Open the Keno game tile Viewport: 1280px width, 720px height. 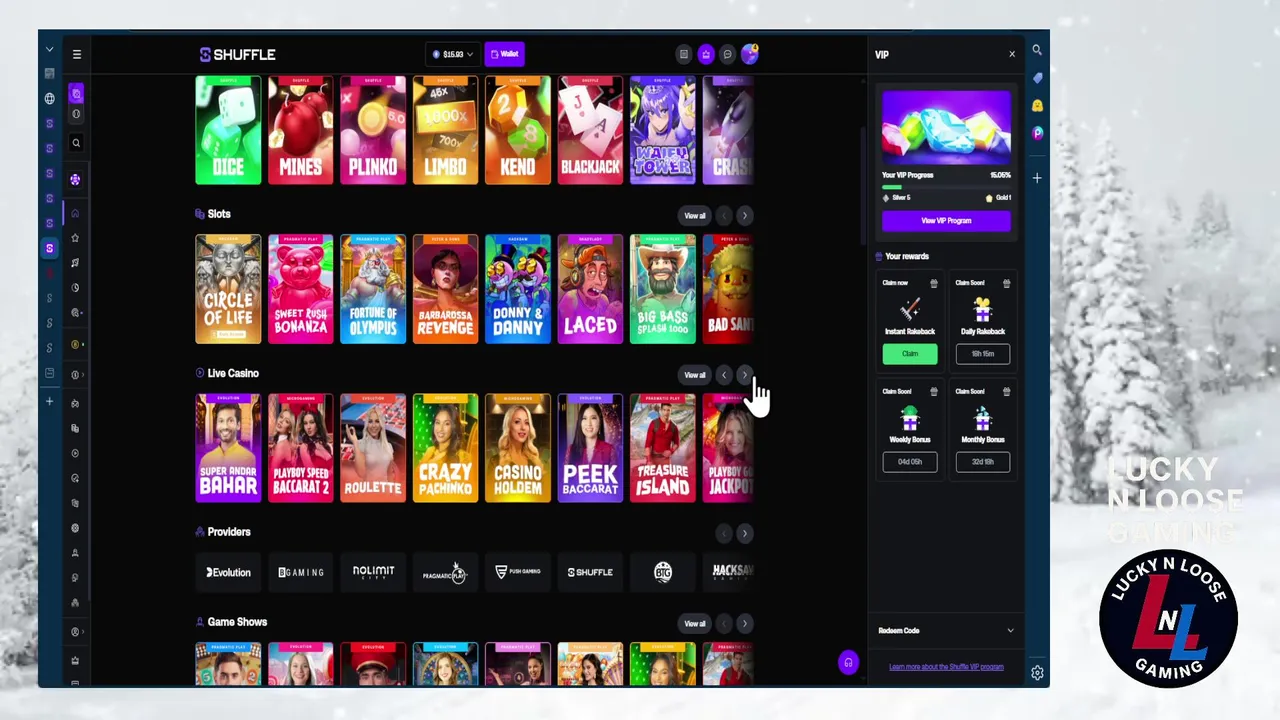[x=518, y=130]
